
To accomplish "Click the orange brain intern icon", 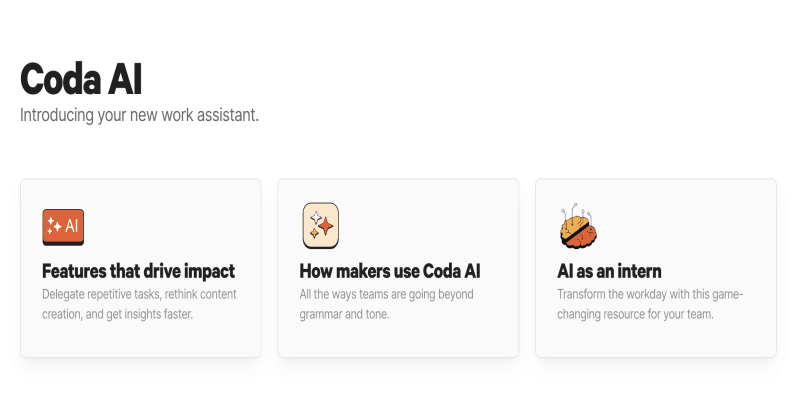I will (x=578, y=228).
